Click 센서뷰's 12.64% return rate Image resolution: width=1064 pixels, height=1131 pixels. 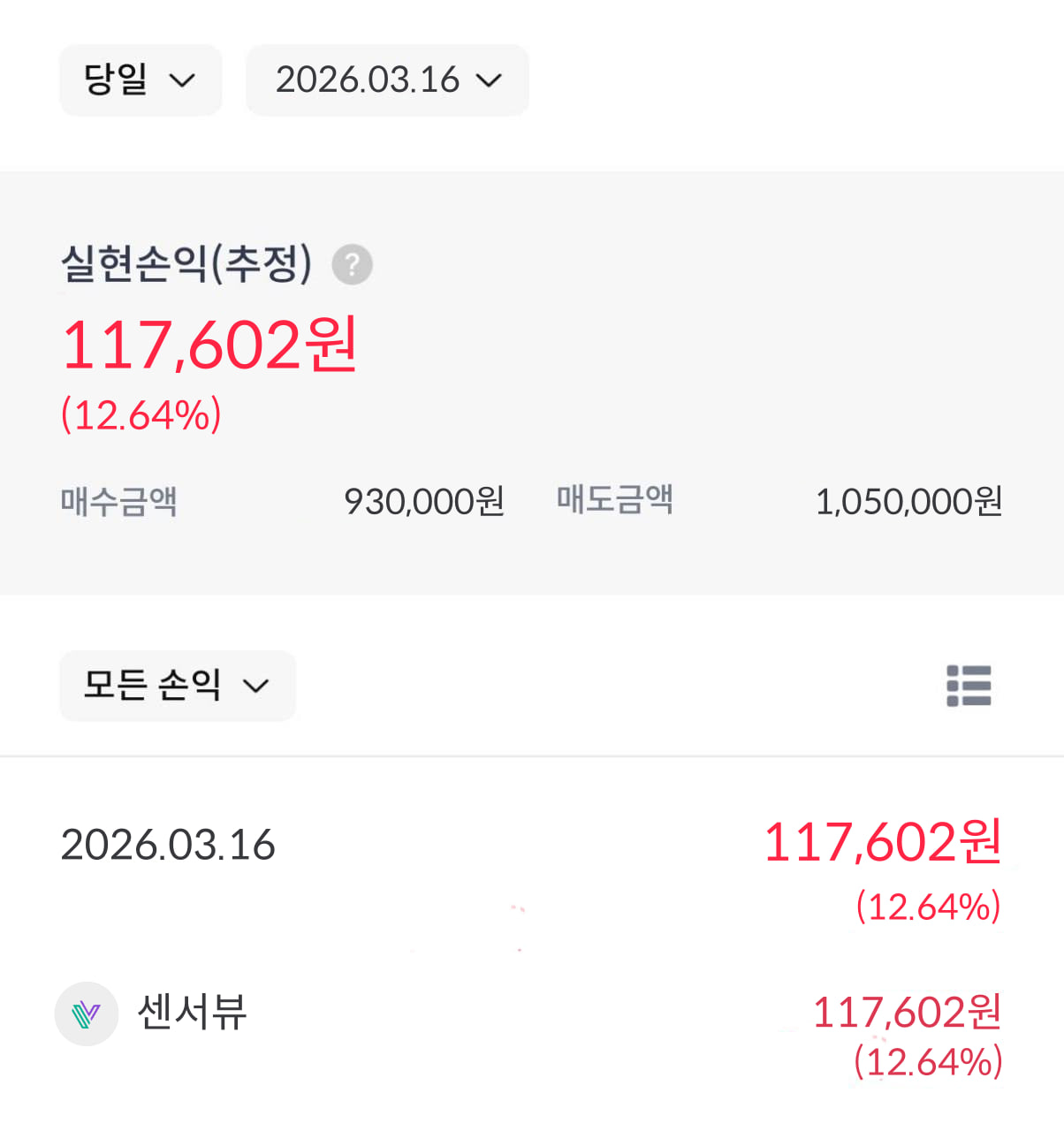click(x=928, y=1062)
